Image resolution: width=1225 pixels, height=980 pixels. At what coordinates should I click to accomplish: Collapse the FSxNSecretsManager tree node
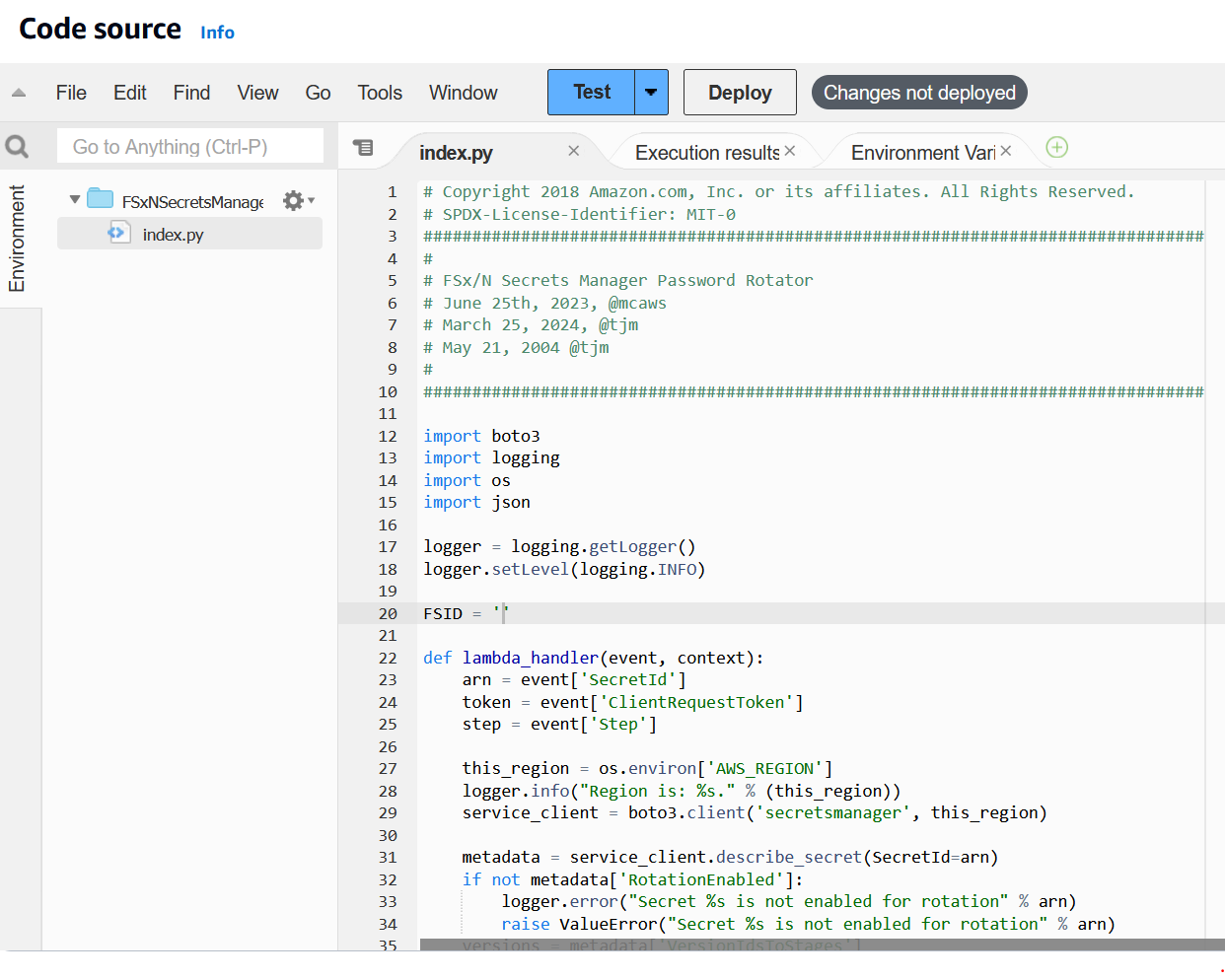click(x=74, y=197)
